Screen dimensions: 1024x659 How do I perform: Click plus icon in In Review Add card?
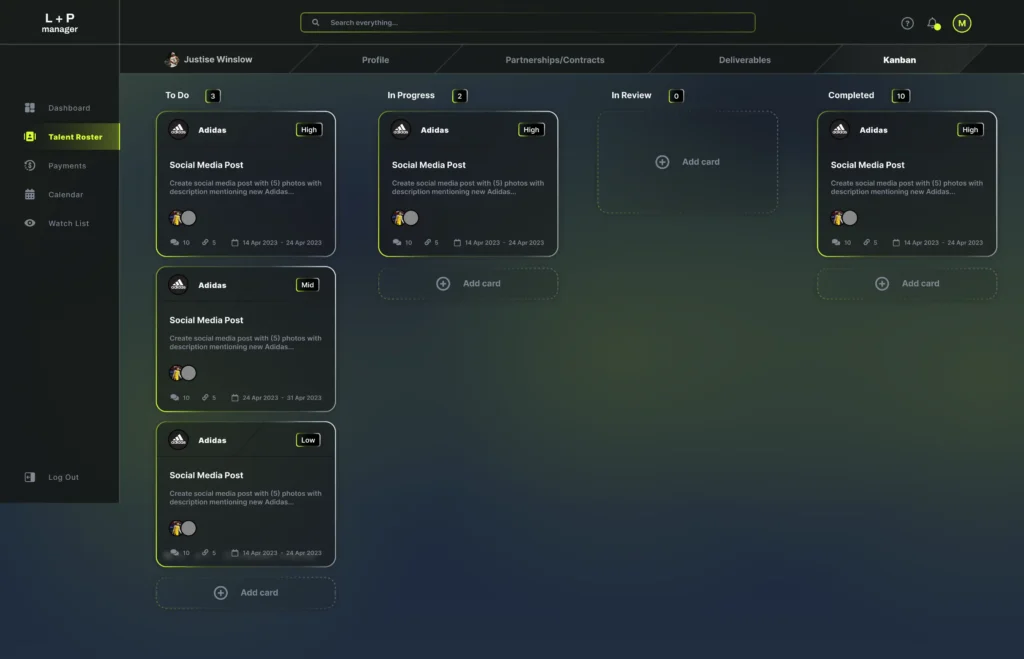pyautogui.click(x=662, y=162)
